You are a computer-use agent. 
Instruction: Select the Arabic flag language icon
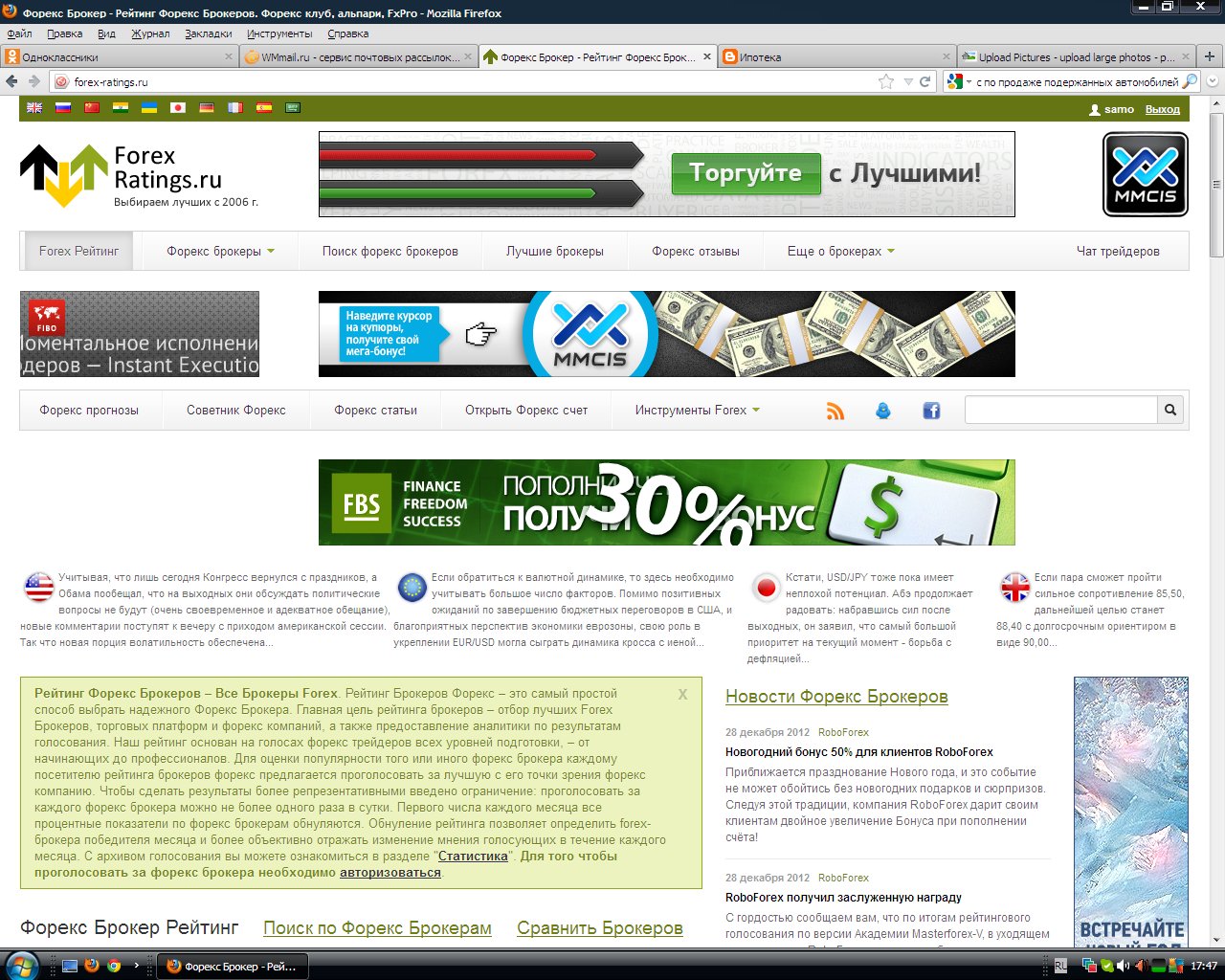[293, 108]
